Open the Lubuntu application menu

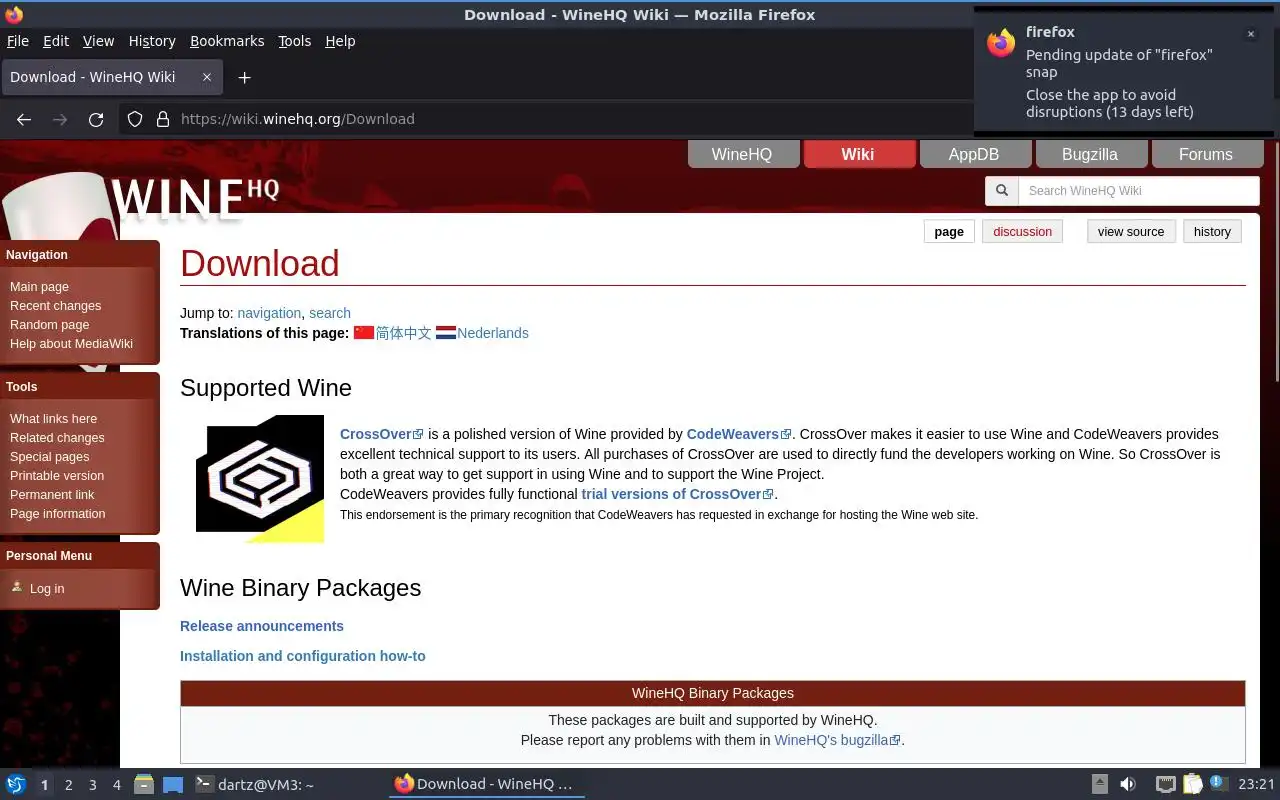(x=16, y=785)
